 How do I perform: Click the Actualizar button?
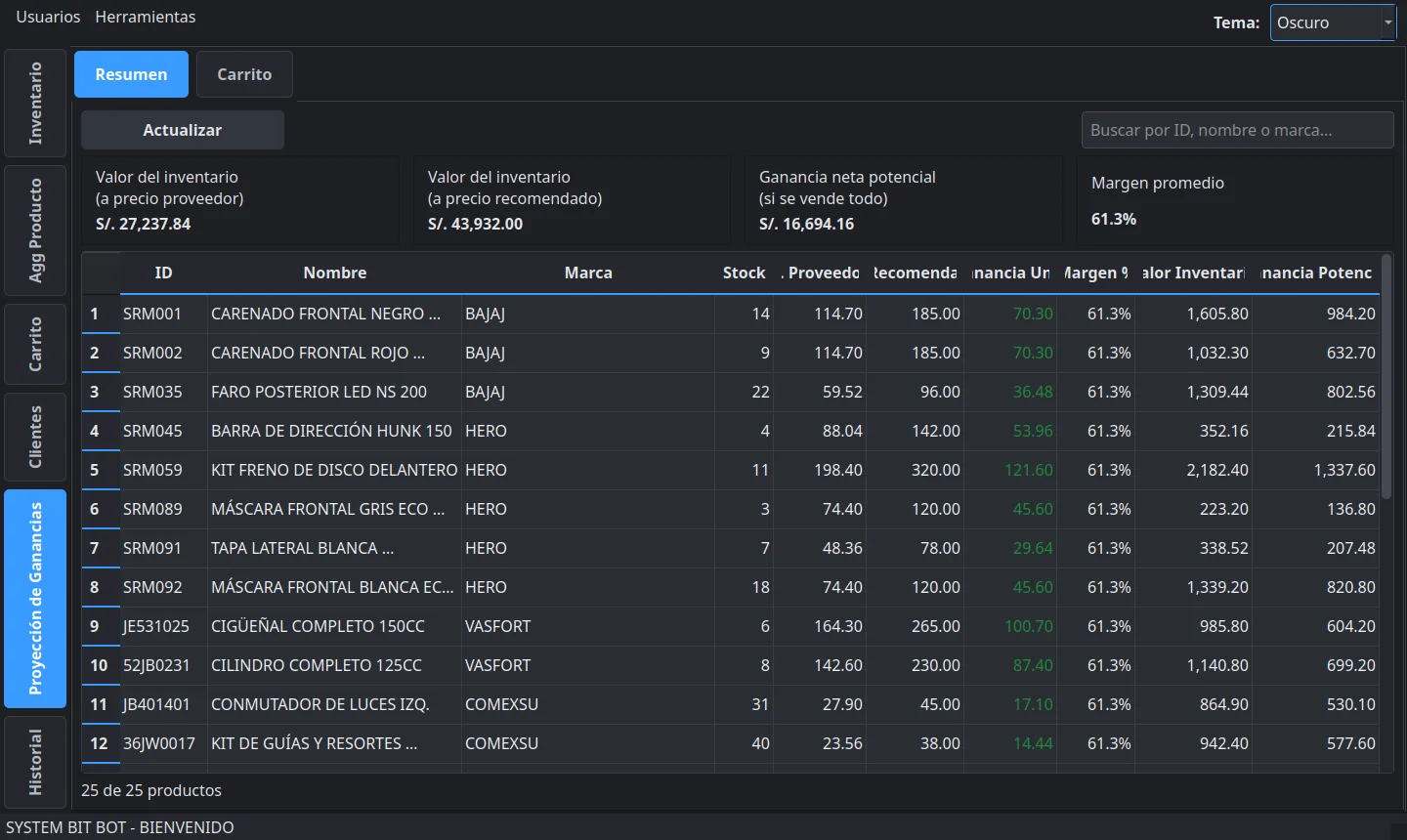coord(183,130)
